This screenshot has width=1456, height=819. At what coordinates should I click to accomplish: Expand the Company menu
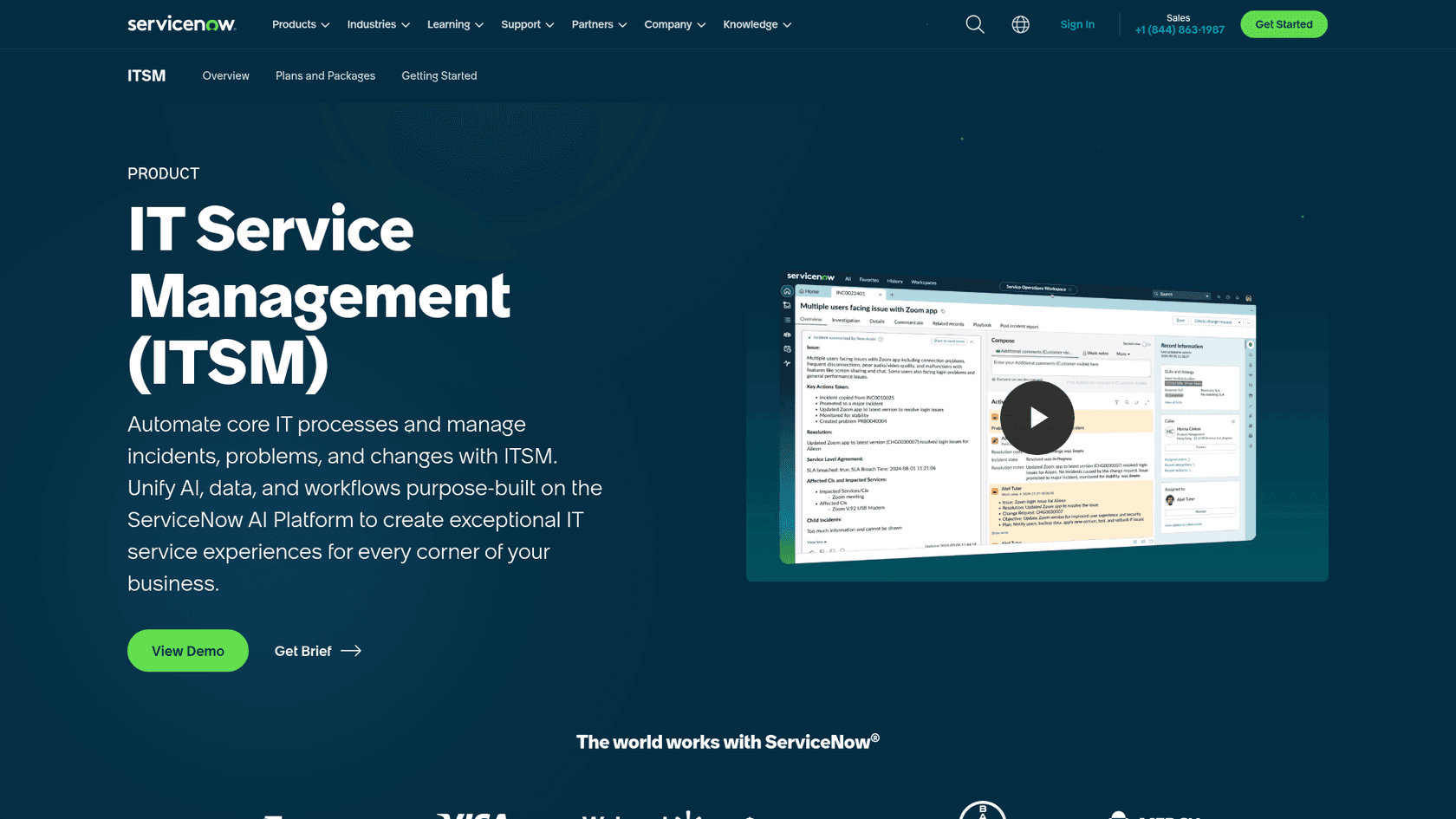[675, 24]
